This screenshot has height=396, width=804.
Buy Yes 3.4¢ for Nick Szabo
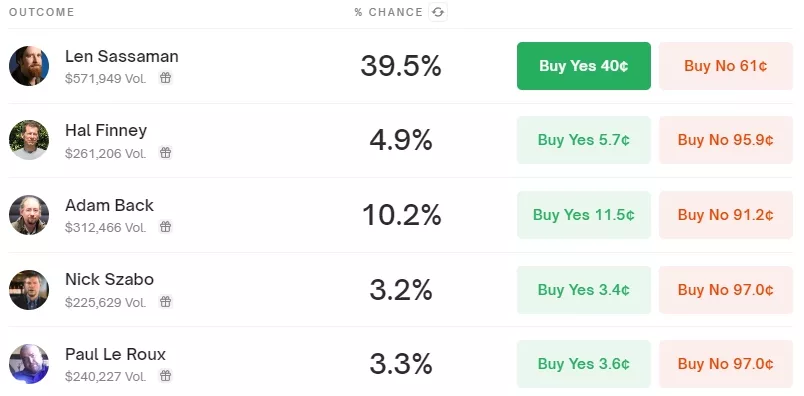point(584,290)
